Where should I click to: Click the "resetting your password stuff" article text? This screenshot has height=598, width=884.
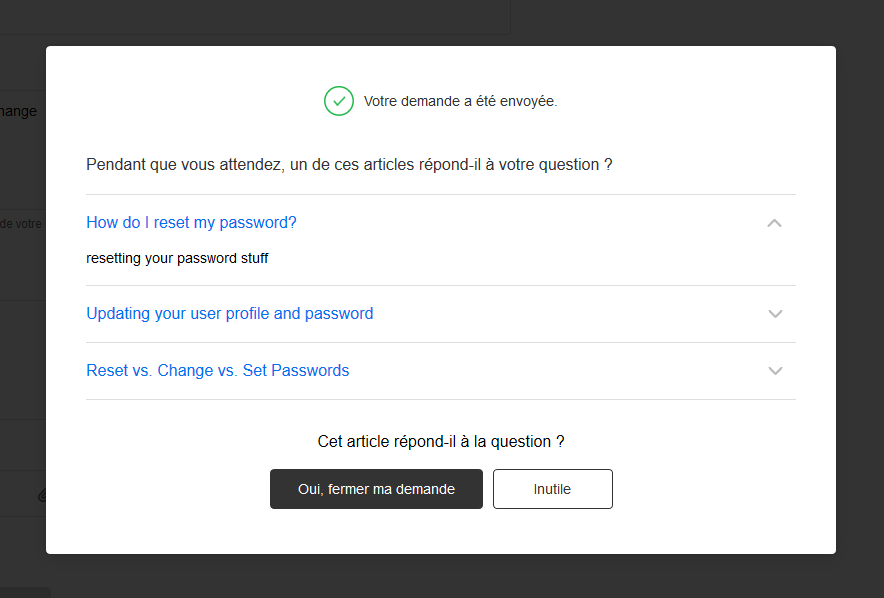click(177, 258)
